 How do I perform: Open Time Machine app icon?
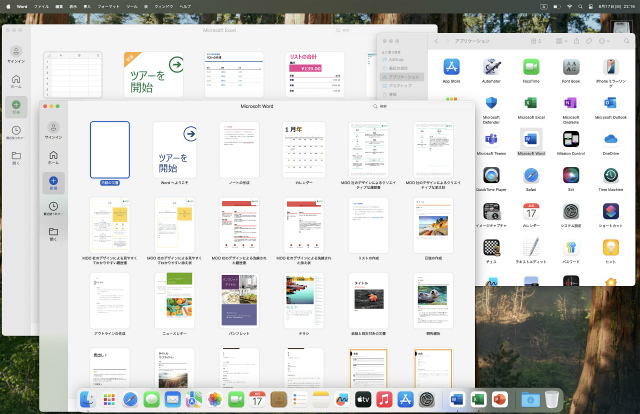(611, 178)
